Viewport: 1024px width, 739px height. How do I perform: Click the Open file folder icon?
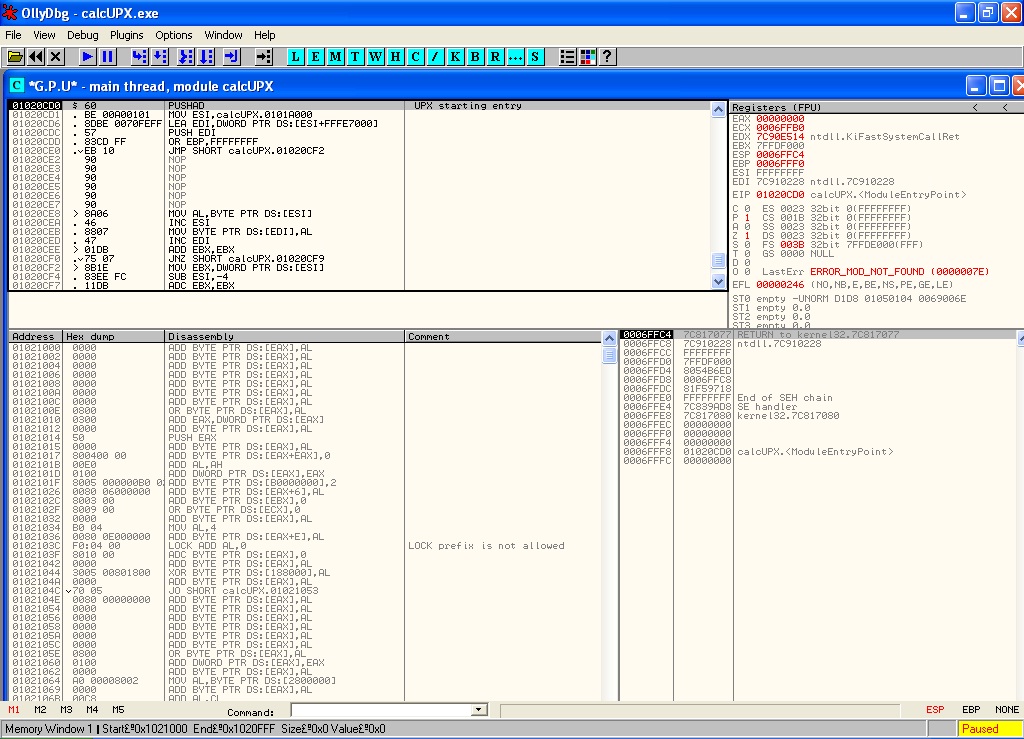click(15, 57)
